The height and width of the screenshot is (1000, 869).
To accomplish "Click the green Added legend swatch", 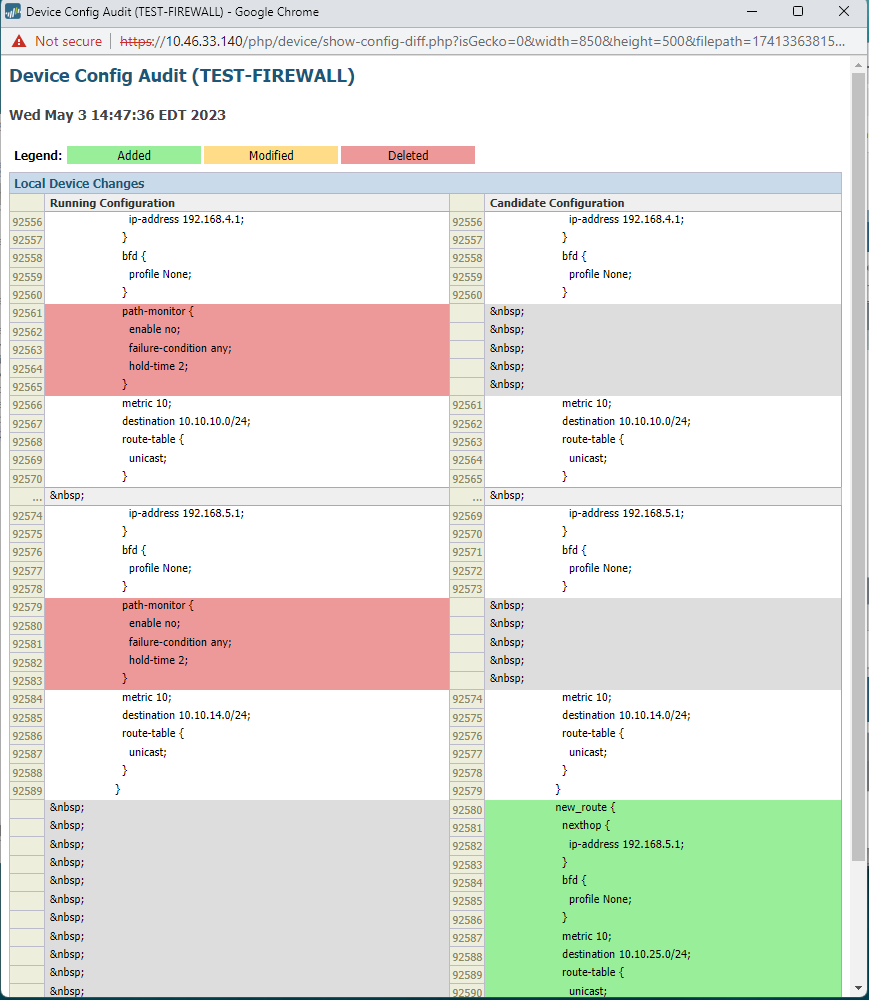I will 134,155.
